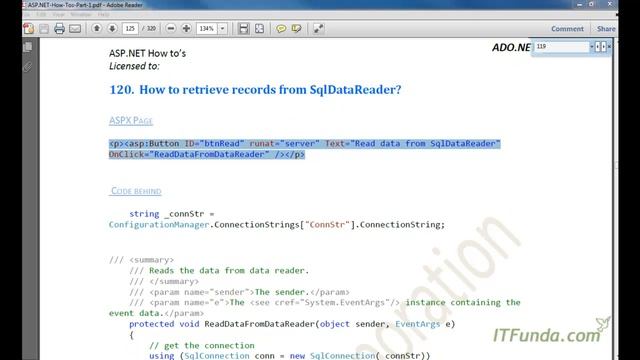Click the '// get the connection' comment
Viewport: 640px width, 360px height.
(202, 345)
